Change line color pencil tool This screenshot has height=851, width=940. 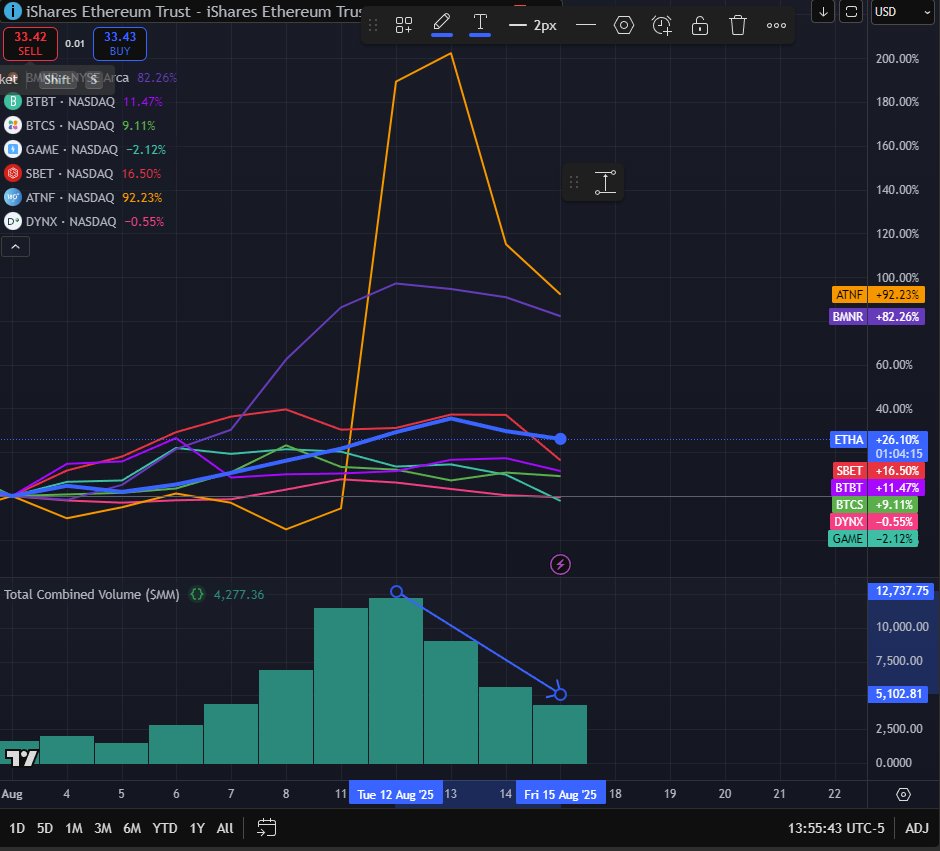[x=442, y=25]
